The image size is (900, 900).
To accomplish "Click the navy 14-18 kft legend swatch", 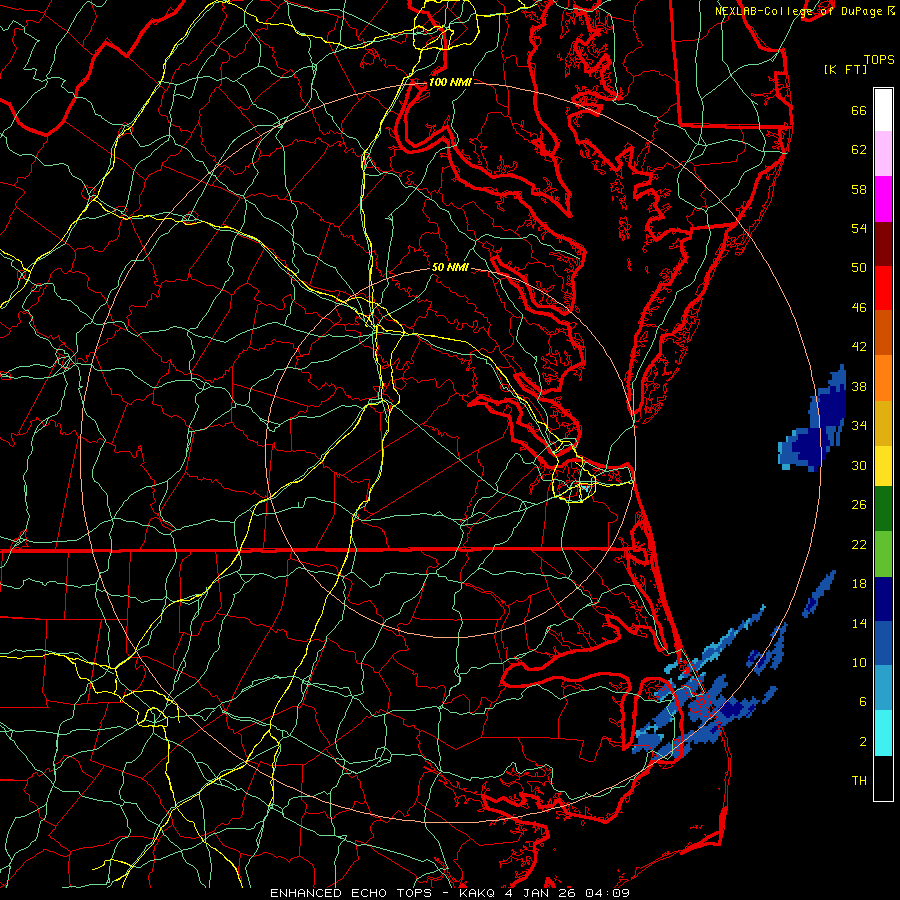I will [x=883, y=599].
